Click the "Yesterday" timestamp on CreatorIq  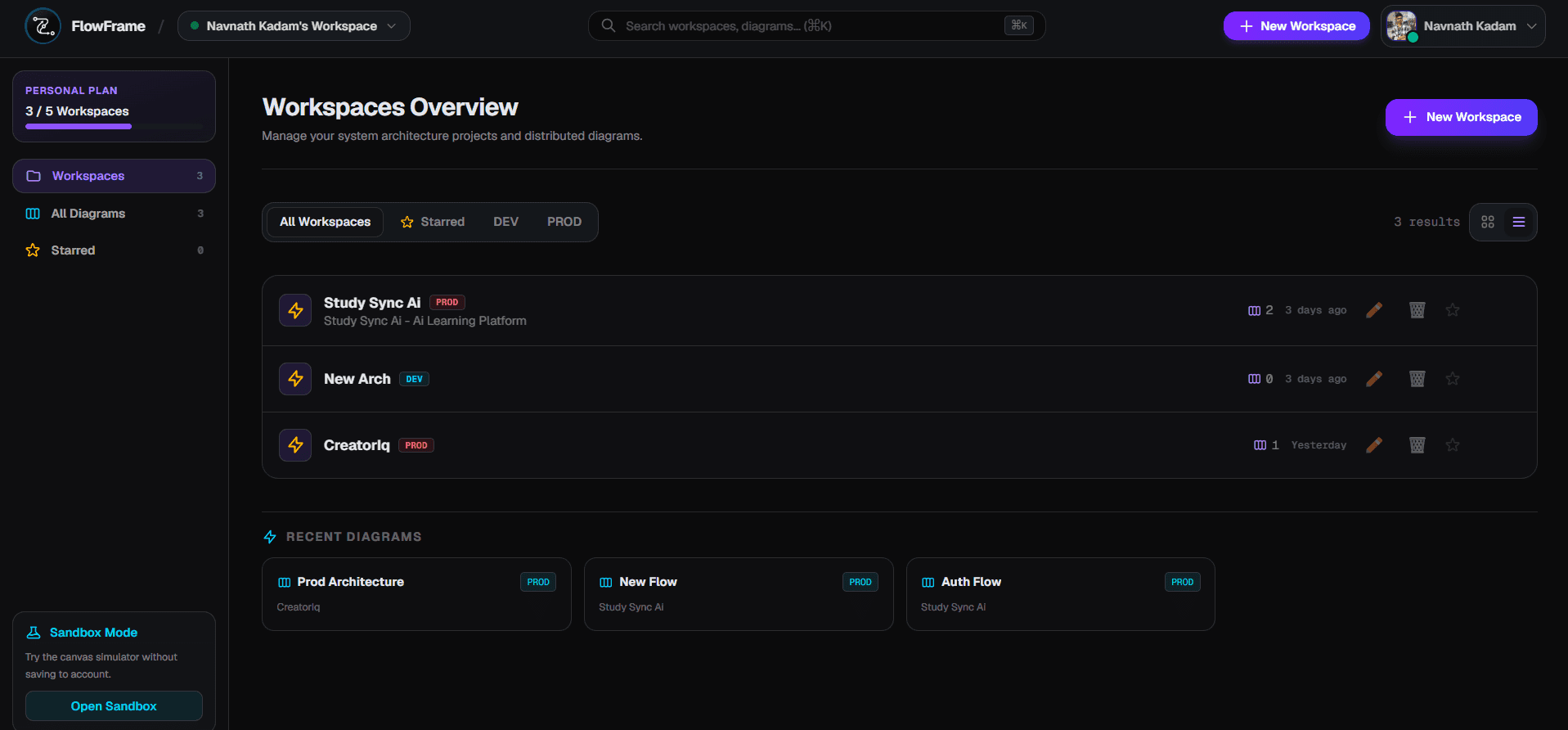point(1319,445)
